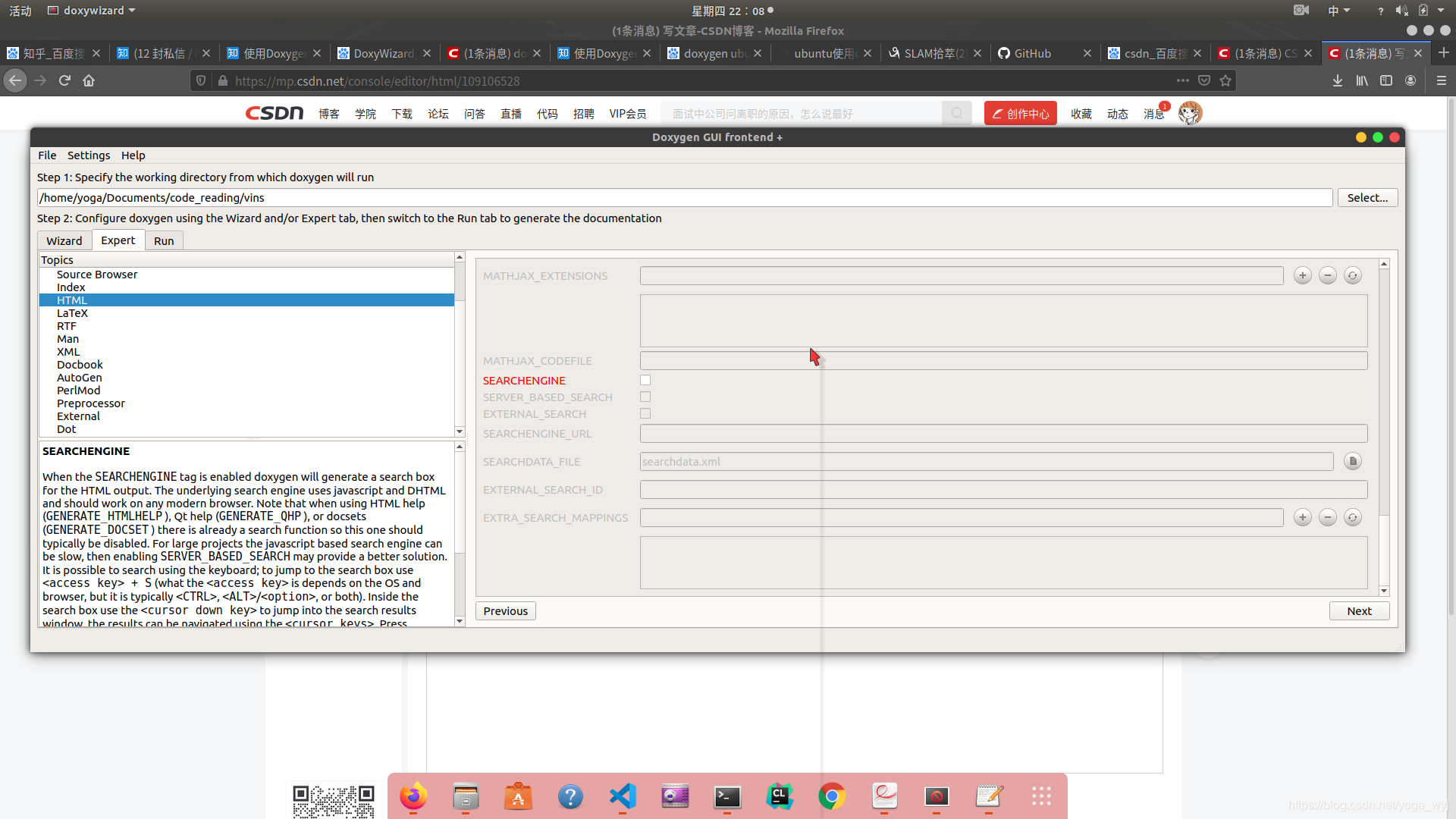1456x819 pixels.
Task: Open CSDN VIP会员 link
Action: click(628, 114)
